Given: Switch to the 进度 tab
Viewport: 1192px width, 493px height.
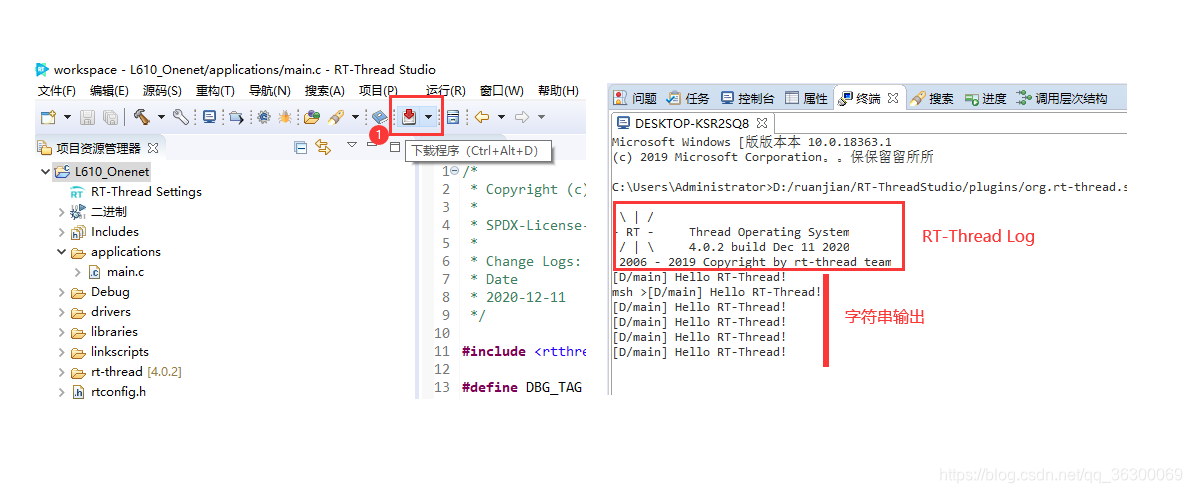Looking at the screenshot, I should click(x=985, y=98).
